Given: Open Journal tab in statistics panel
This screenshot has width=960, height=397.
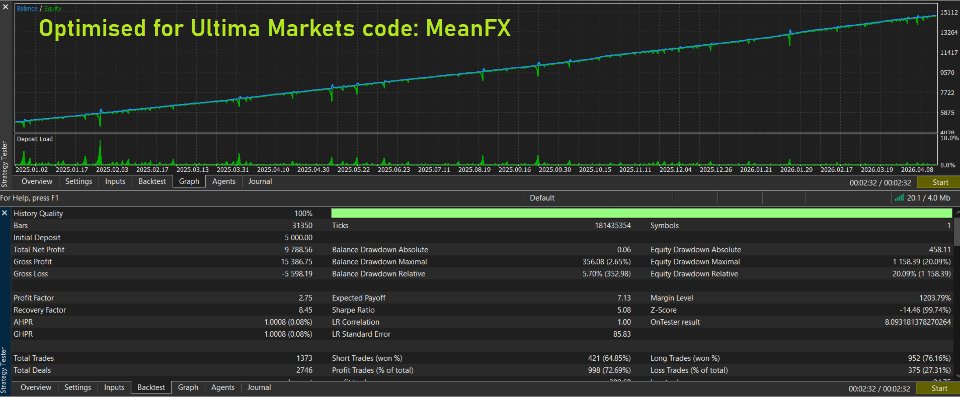Looking at the screenshot, I should 259,387.
